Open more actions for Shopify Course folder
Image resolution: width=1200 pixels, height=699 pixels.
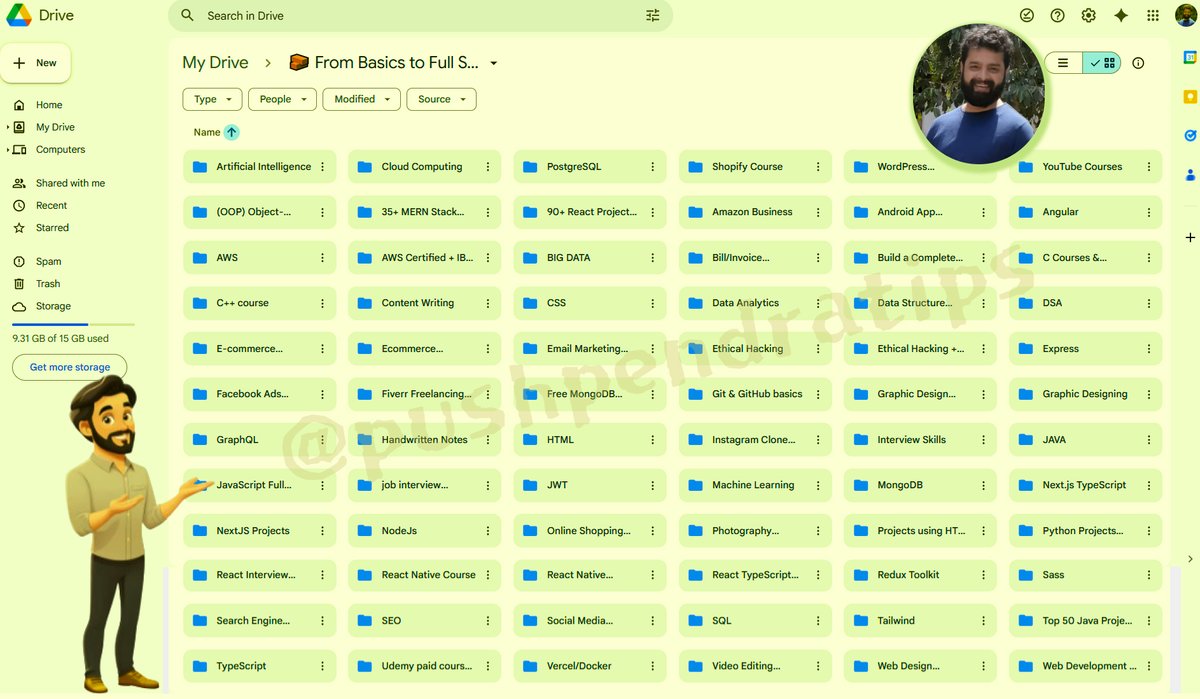click(818, 167)
